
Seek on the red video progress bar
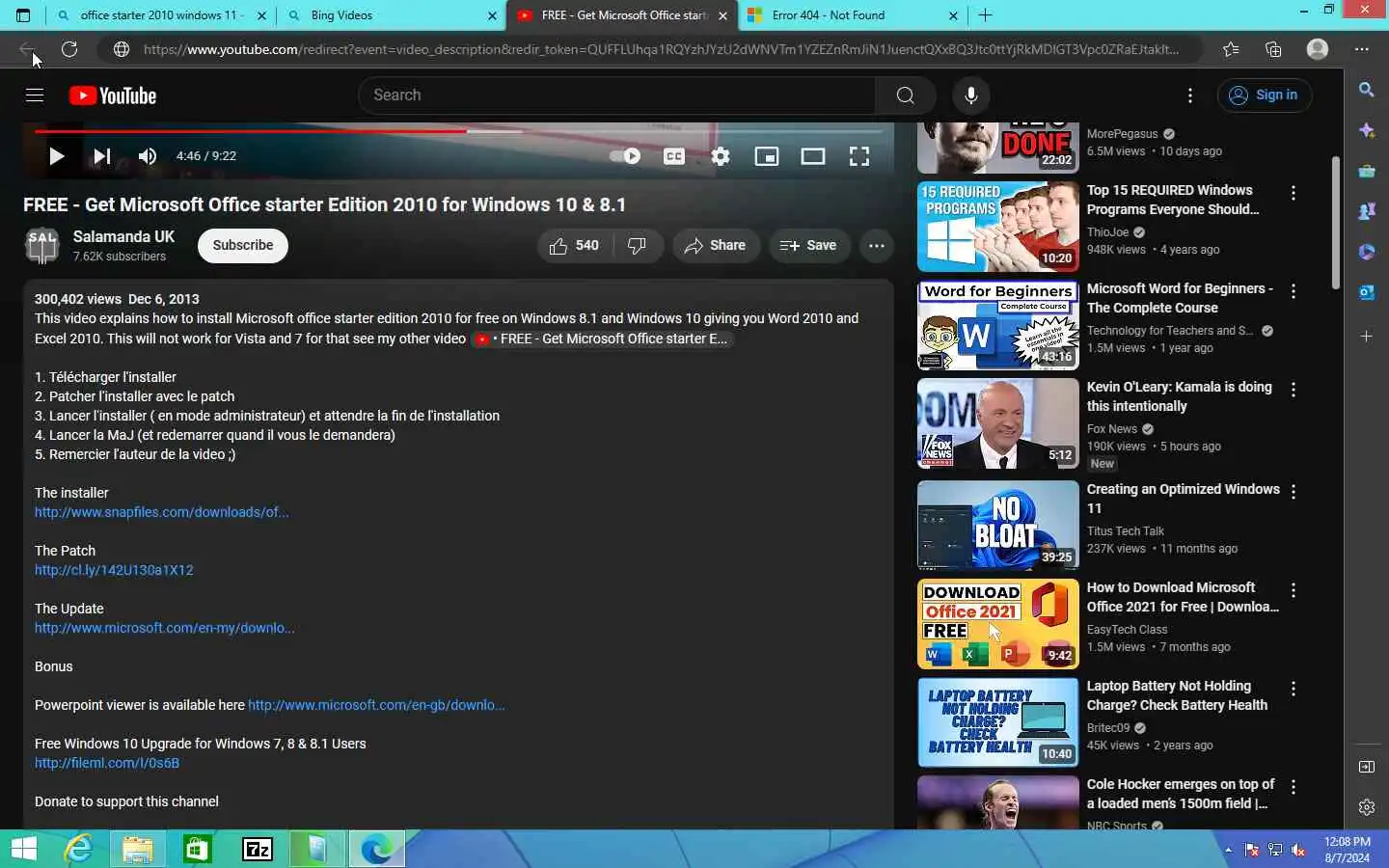point(458,130)
